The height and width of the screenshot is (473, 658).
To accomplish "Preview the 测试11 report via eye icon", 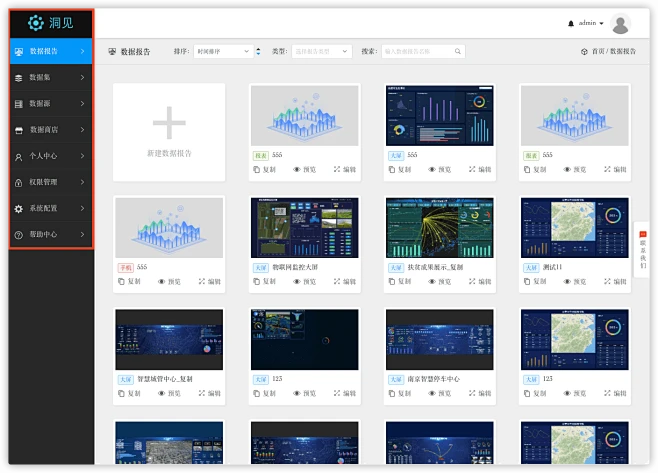I will [568, 282].
